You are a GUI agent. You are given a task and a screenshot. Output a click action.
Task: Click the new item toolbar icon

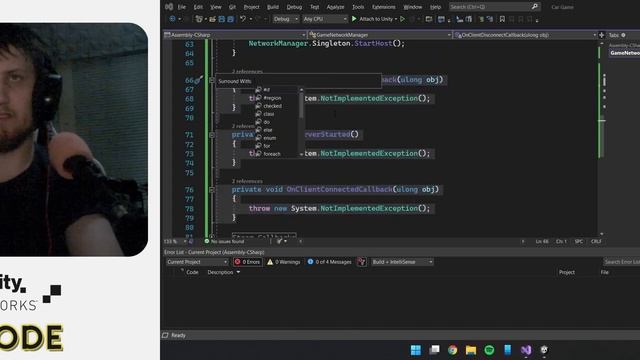199,19
